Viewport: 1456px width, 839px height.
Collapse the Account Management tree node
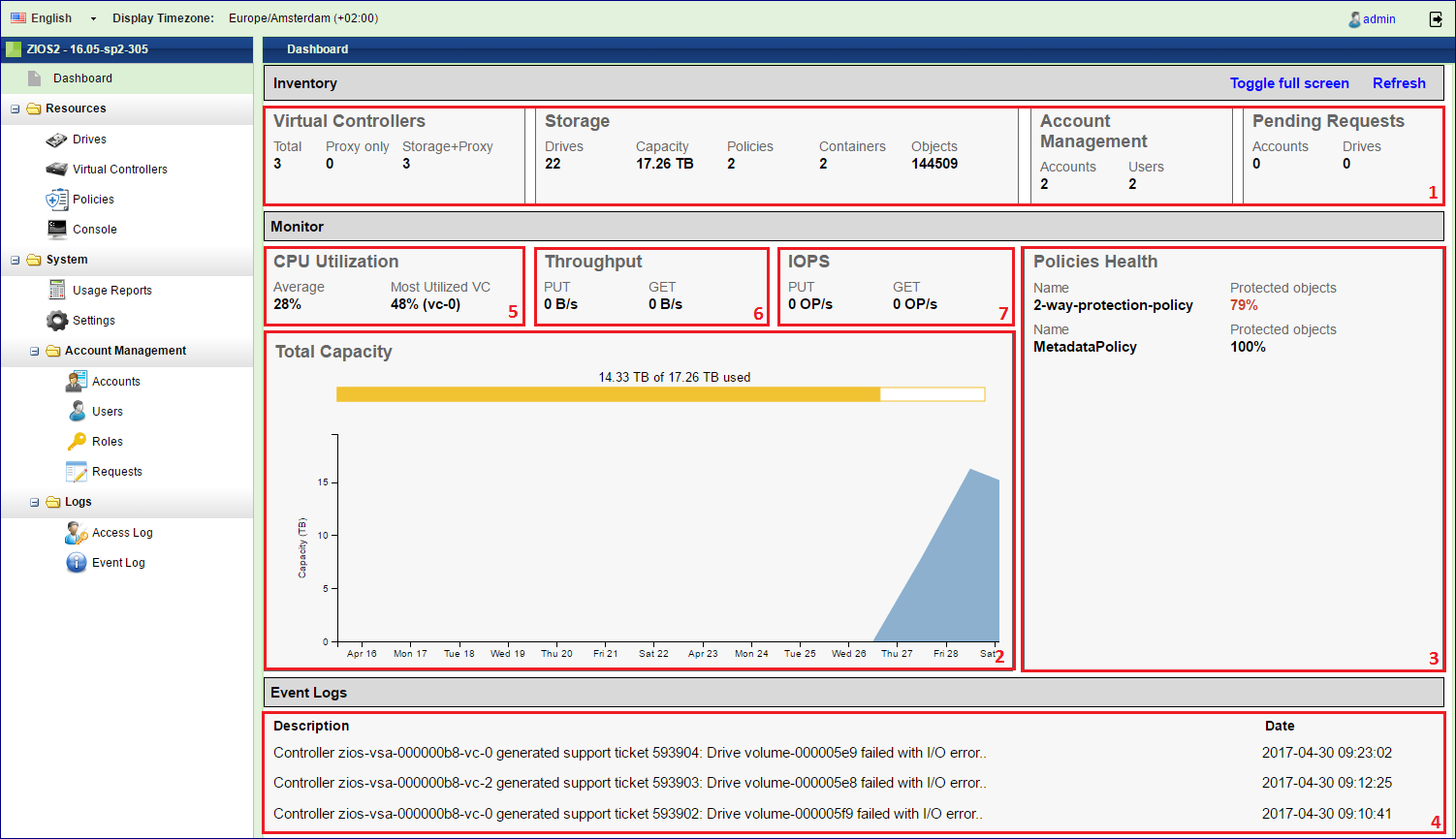[x=35, y=351]
